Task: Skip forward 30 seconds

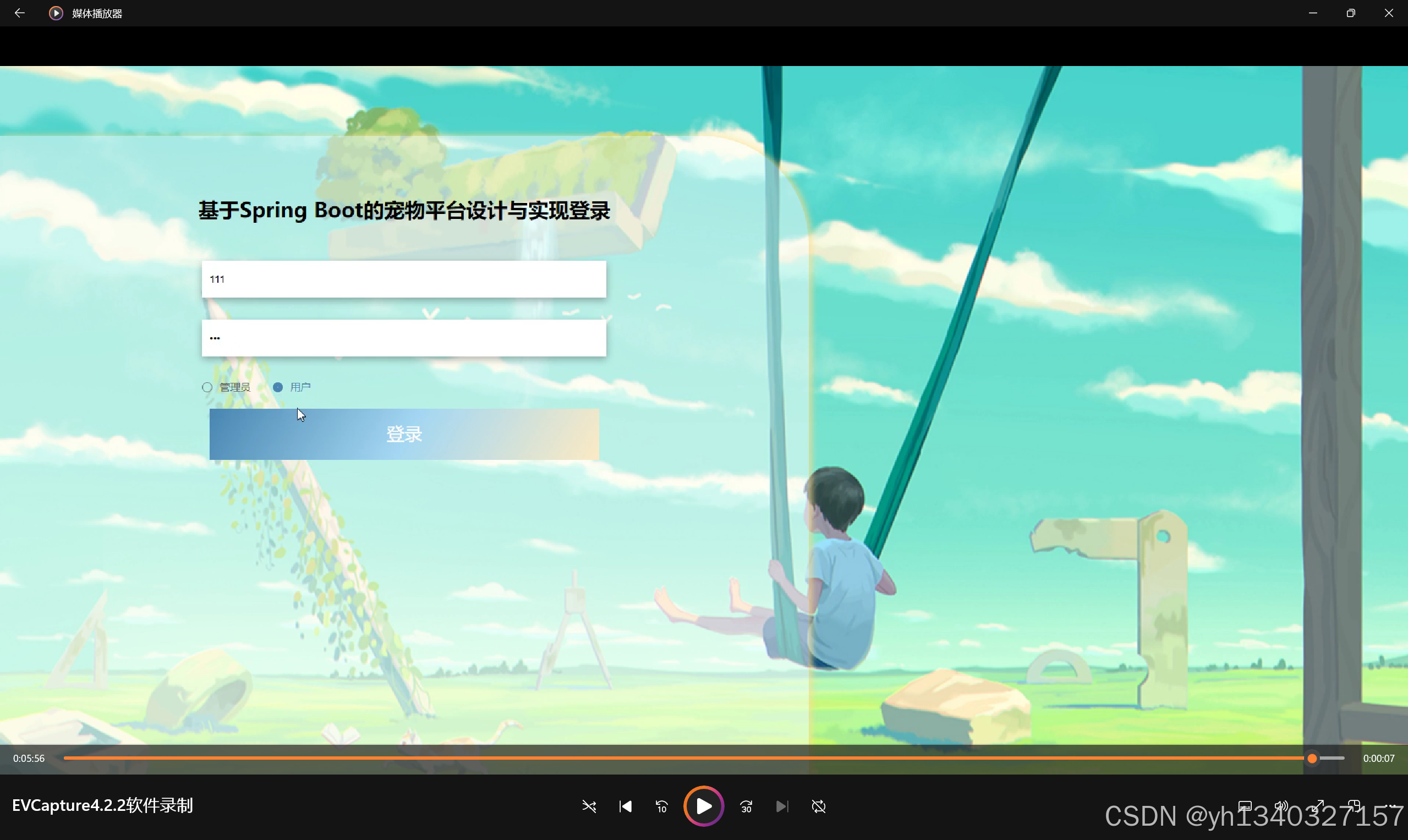Action: click(x=746, y=806)
